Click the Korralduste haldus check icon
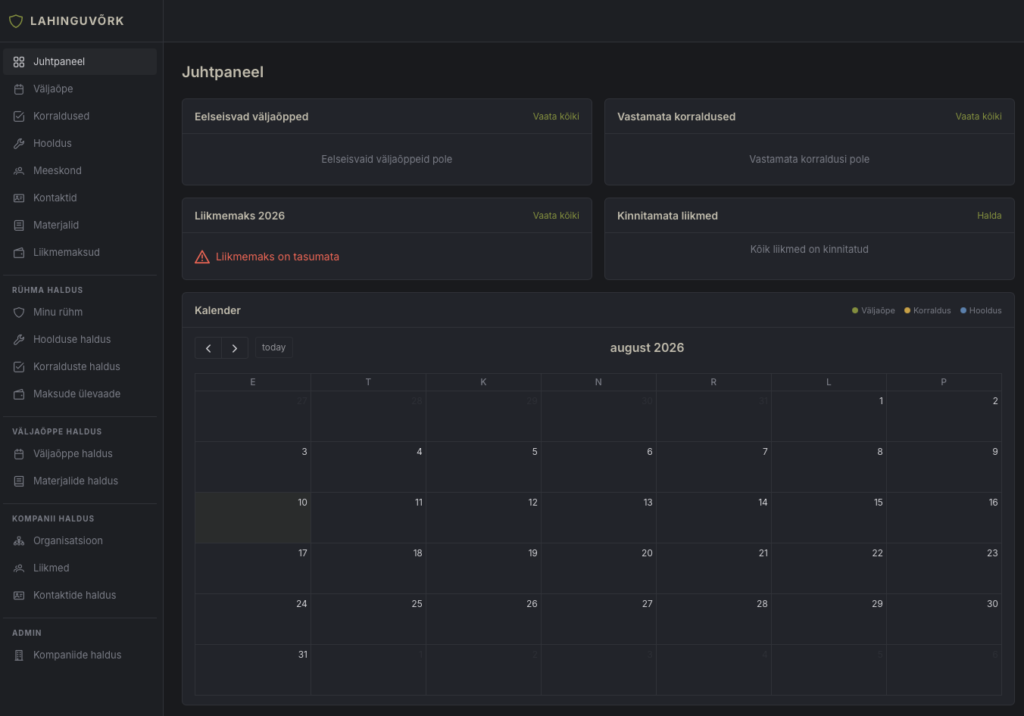This screenshot has width=1024, height=716. pyautogui.click(x=19, y=366)
